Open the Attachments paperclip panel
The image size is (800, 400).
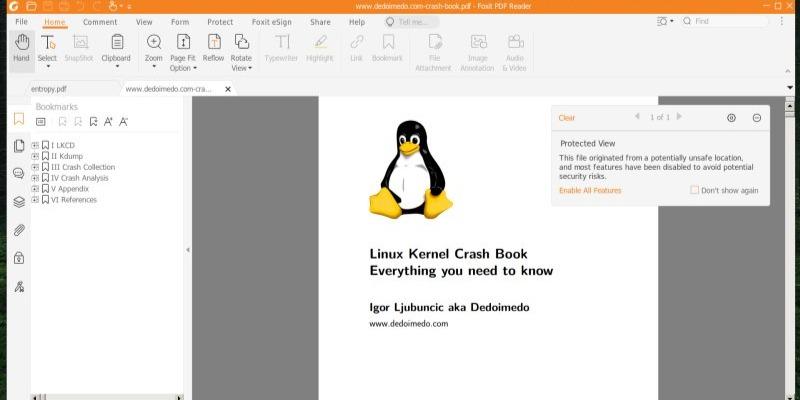tap(18, 230)
